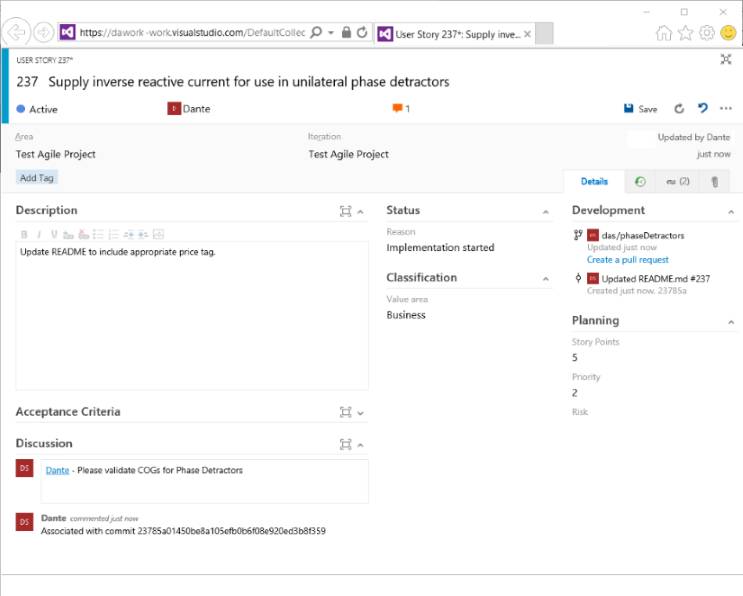This screenshot has width=743, height=596.
Task: Open a new blank browser tab
Action: coord(544,34)
